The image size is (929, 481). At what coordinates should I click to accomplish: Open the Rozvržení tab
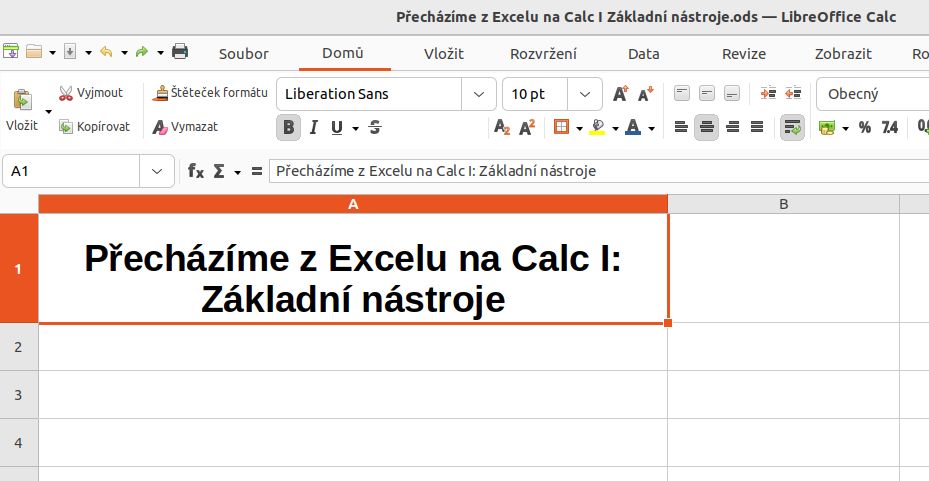[543, 54]
